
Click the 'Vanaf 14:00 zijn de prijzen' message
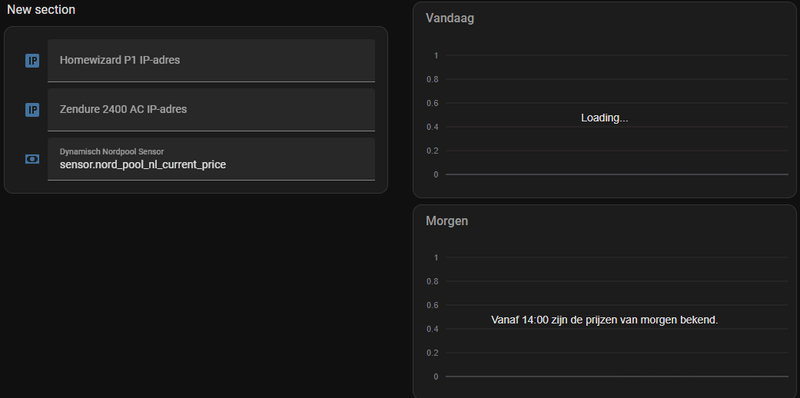point(604,320)
